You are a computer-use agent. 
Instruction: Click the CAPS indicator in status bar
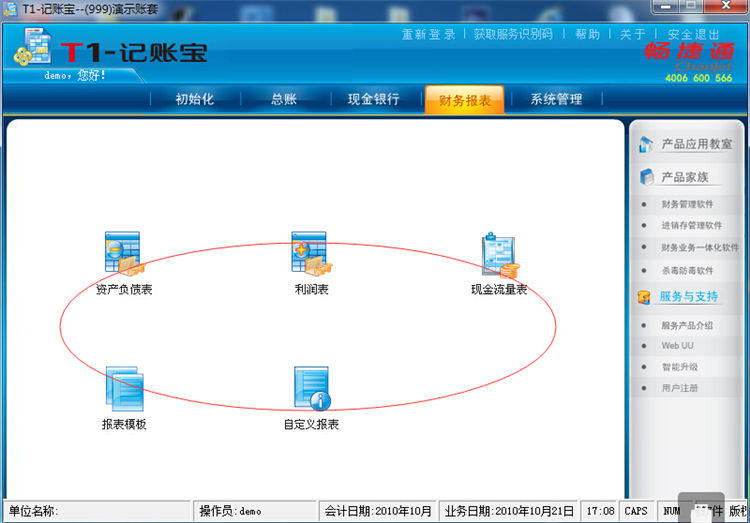pyautogui.click(x=636, y=511)
